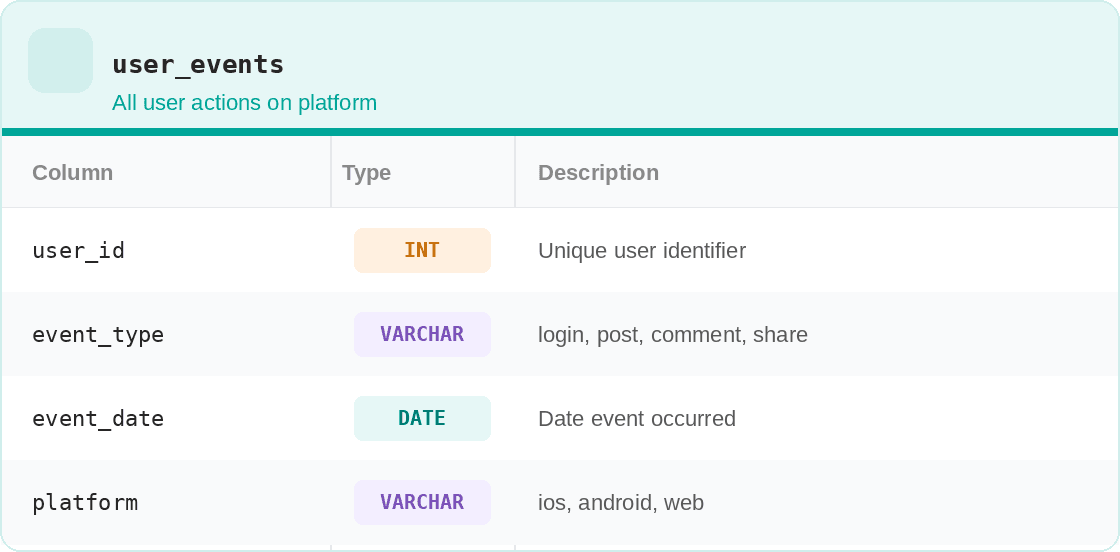The image size is (1120, 552).
Task: Select the event_date column name
Action: coord(98,418)
